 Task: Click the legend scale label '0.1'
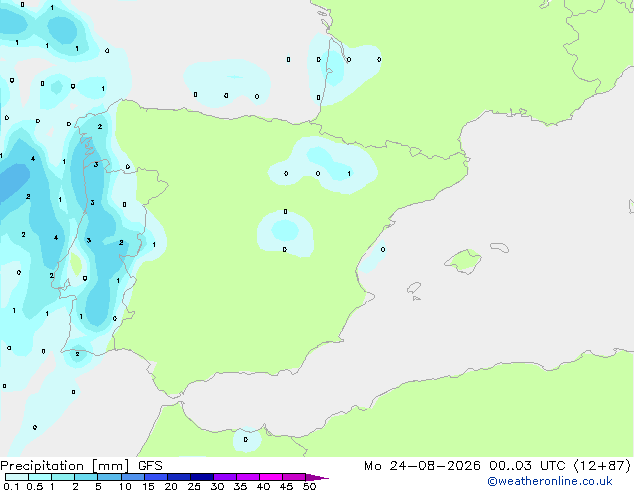pyautogui.click(x=11, y=486)
